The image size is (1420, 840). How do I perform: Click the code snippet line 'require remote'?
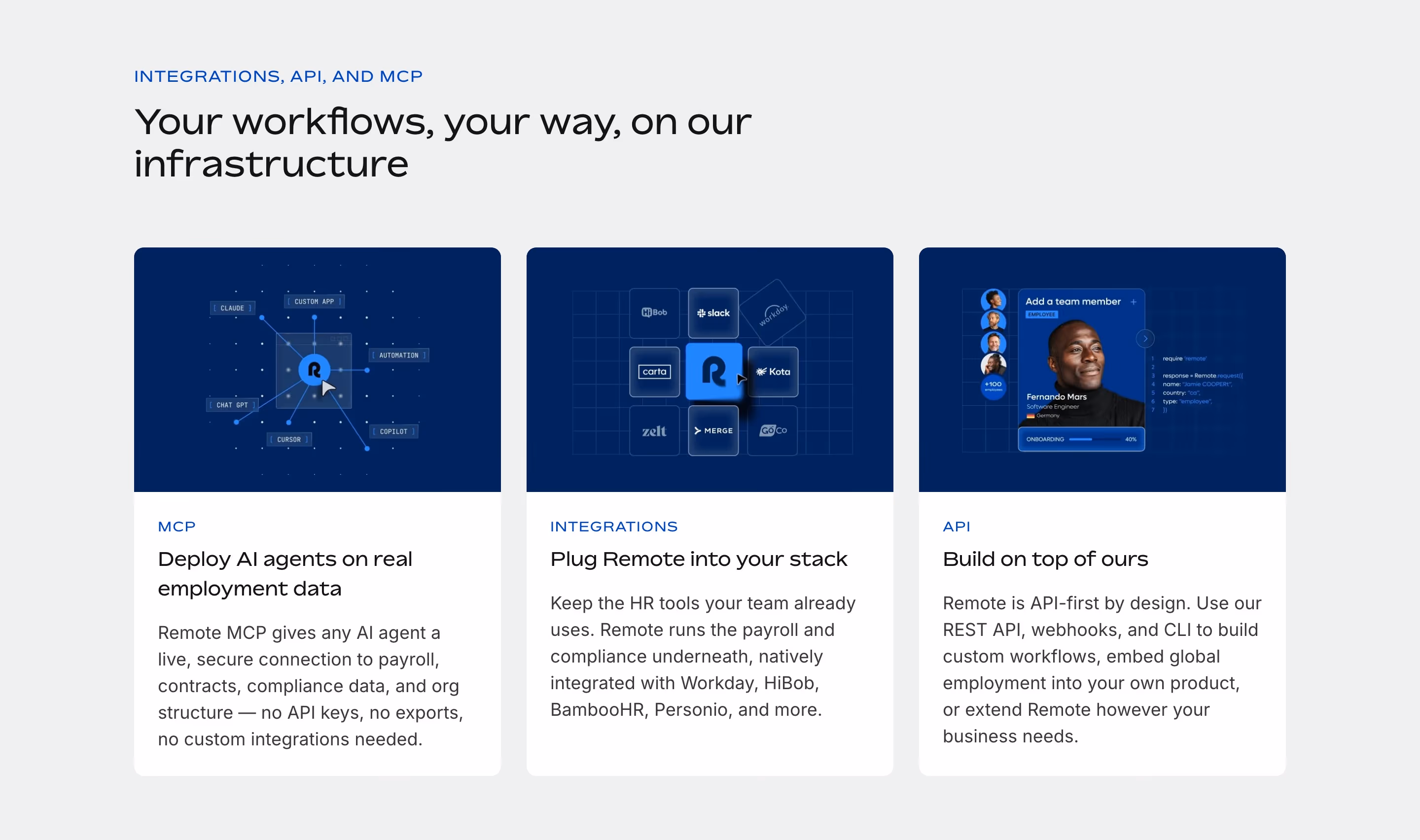(x=1184, y=359)
